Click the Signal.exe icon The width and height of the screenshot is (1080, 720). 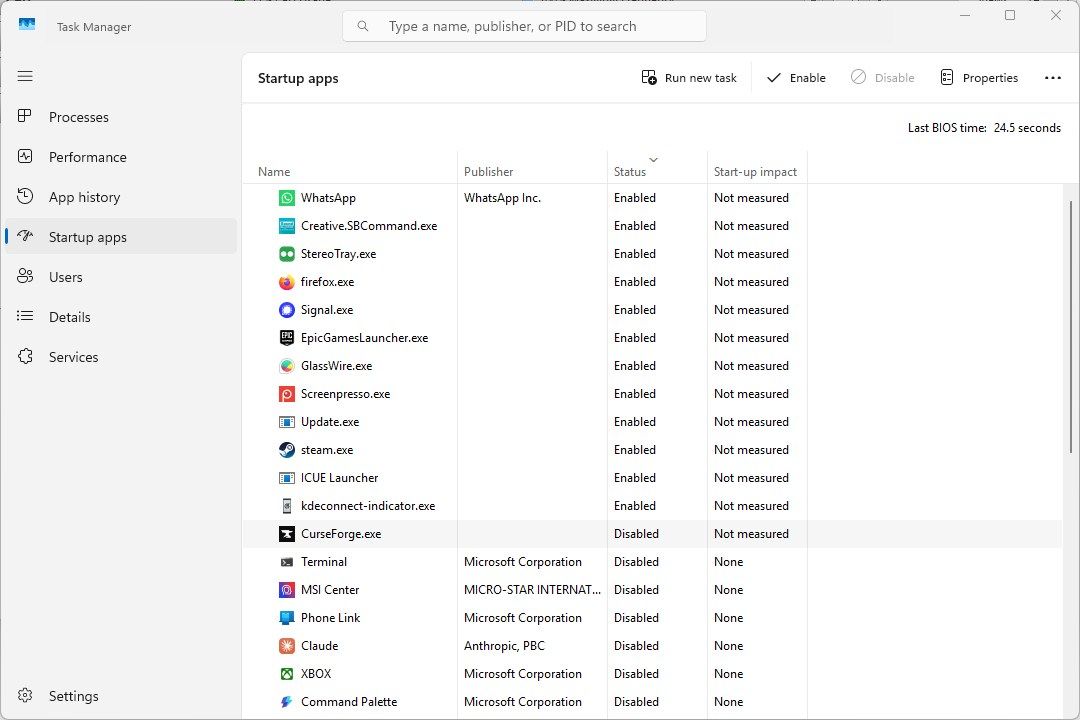coord(287,310)
